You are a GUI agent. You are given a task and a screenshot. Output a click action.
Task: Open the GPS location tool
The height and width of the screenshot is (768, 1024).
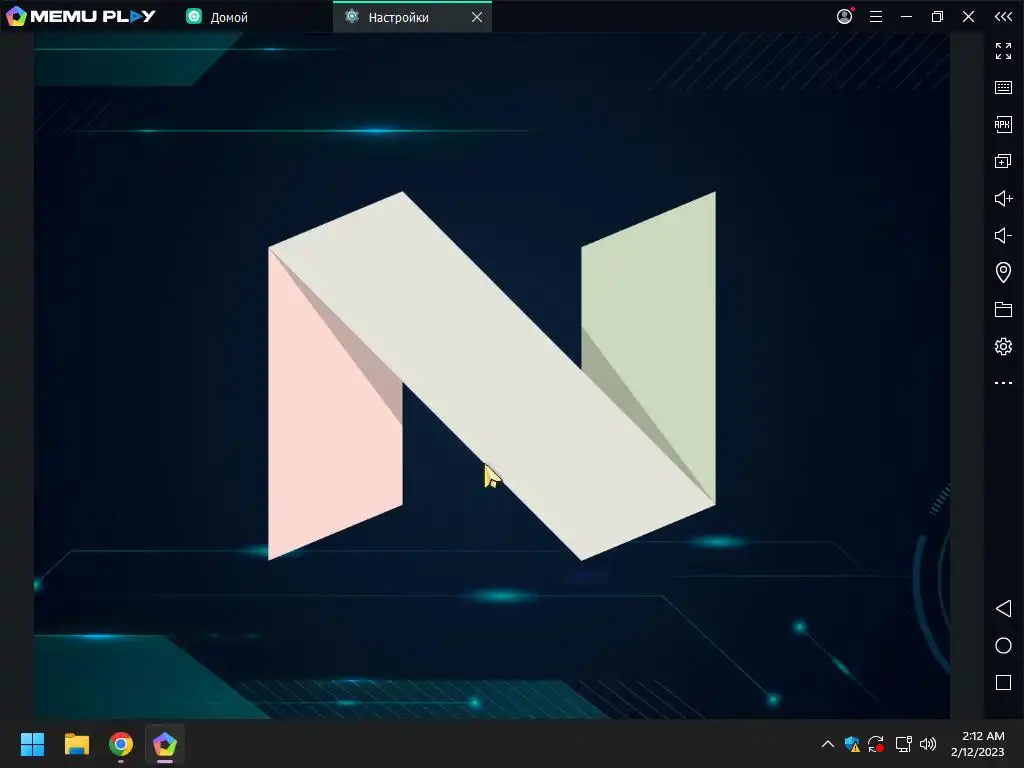pyautogui.click(x=1003, y=272)
